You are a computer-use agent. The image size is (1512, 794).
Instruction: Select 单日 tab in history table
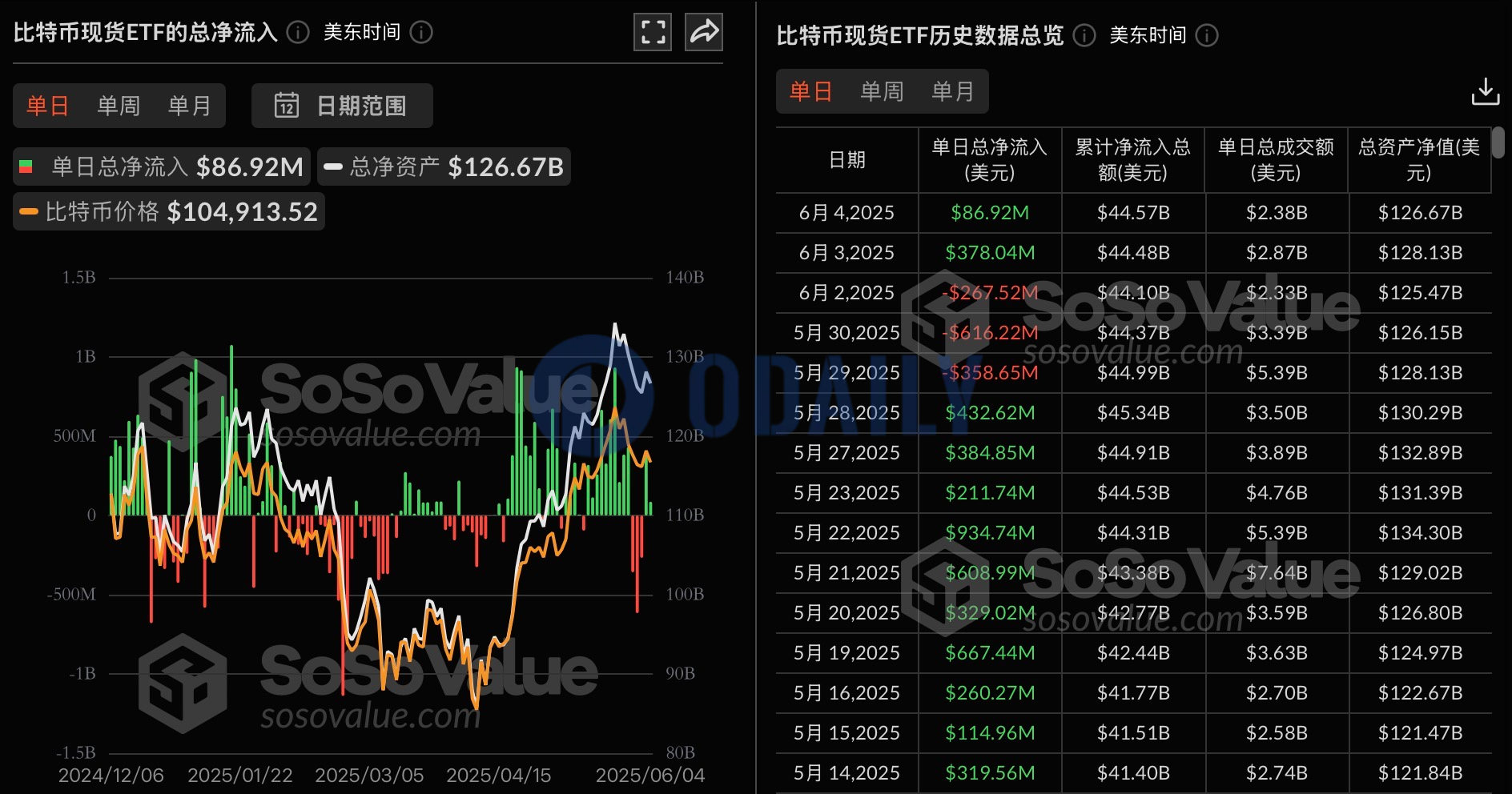[x=810, y=91]
